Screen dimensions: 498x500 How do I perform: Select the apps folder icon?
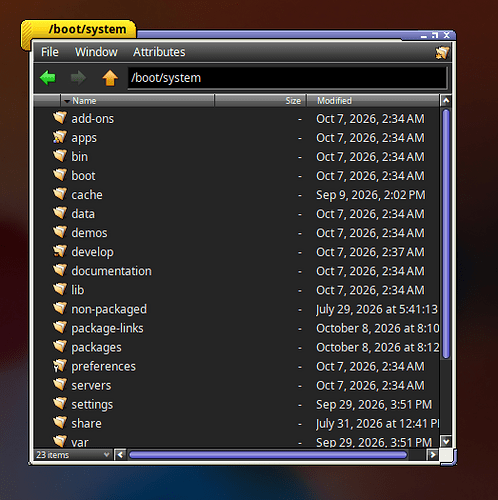(60, 137)
